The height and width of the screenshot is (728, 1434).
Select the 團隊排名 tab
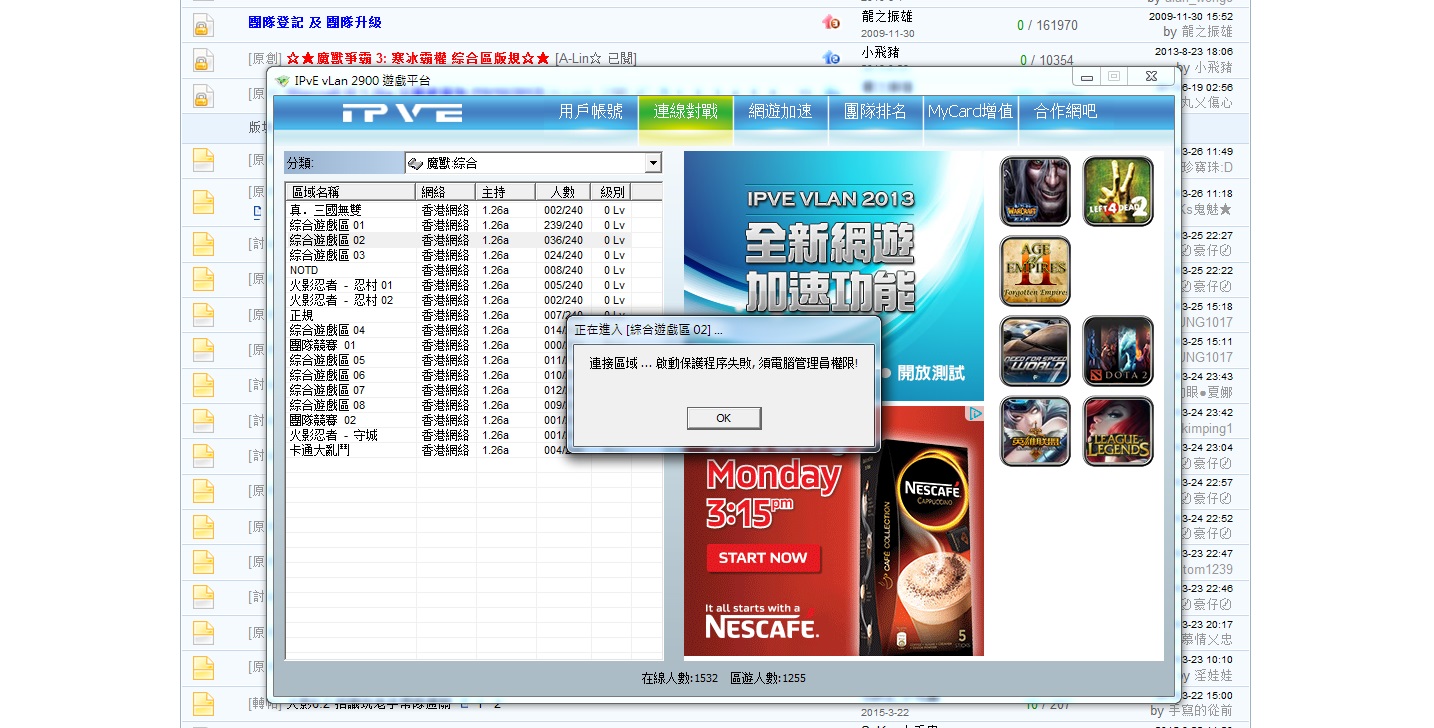pyautogui.click(x=875, y=112)
